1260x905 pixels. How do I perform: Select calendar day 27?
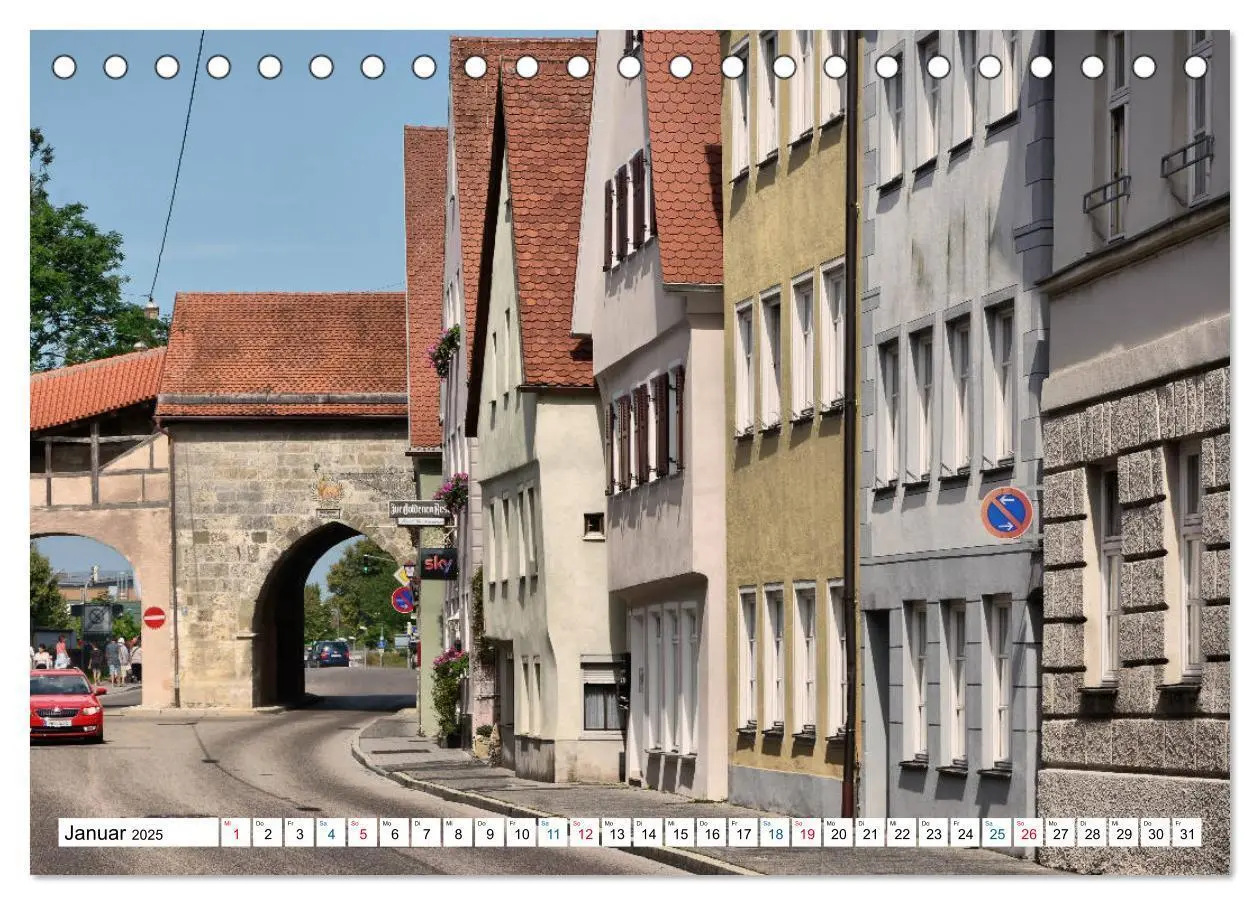tap(1061, 832)
